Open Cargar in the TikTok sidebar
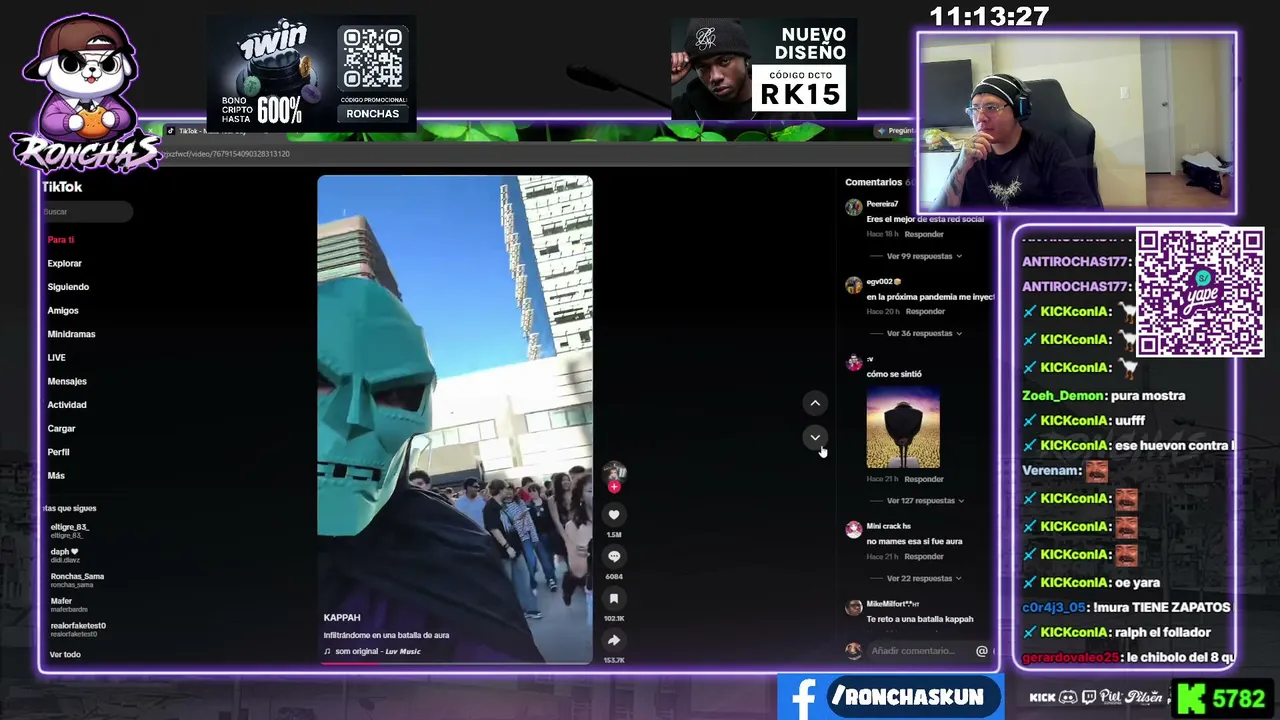 coord(61,428)
